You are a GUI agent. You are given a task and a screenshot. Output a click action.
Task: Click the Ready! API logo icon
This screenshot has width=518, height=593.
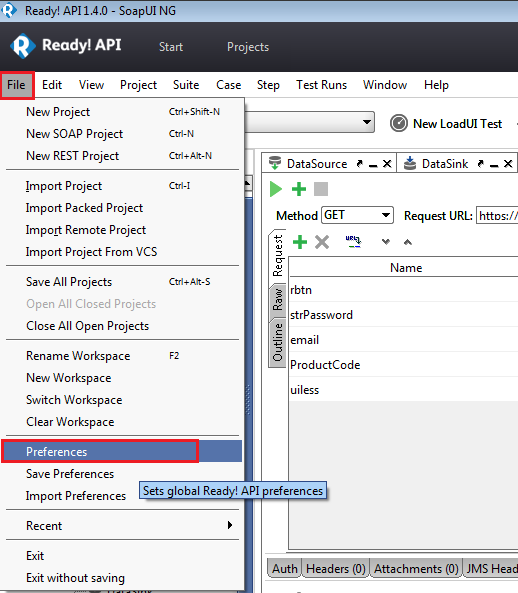[23, 46]
